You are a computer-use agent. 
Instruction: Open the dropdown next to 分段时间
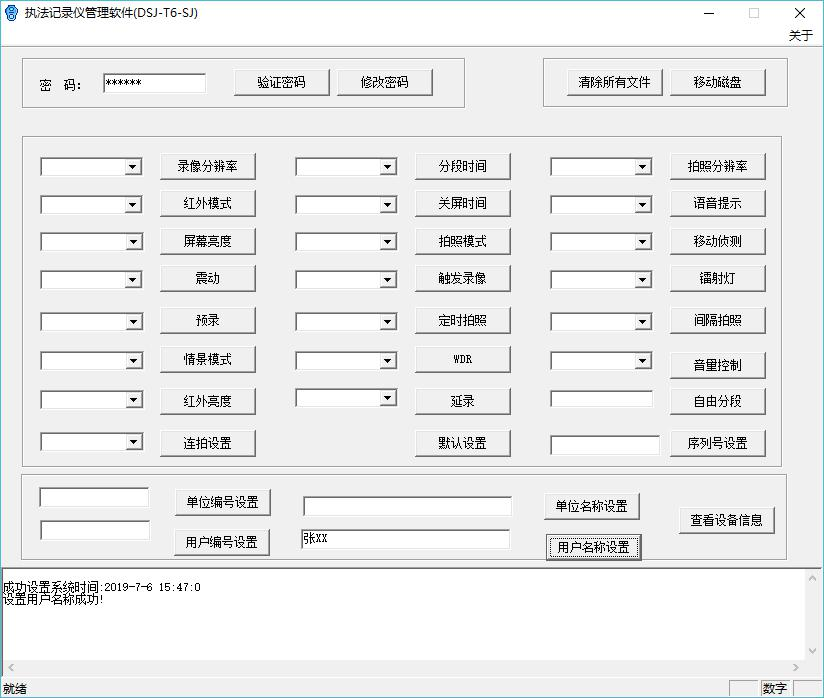[x=388, y=167]
